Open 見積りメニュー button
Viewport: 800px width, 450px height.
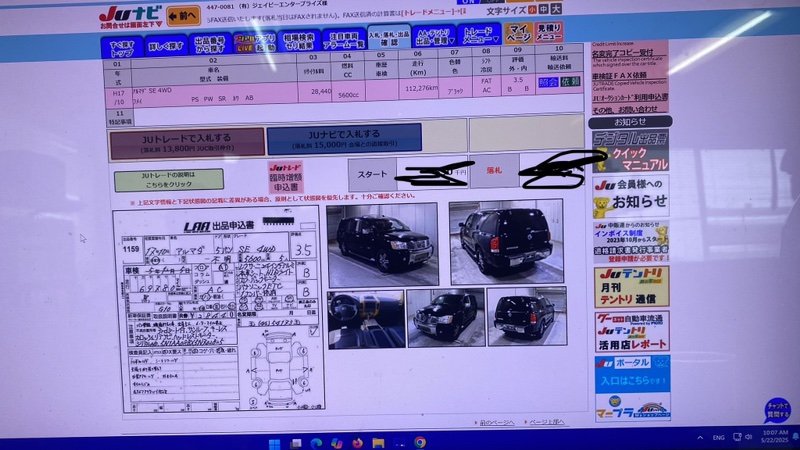coord(549,33)
